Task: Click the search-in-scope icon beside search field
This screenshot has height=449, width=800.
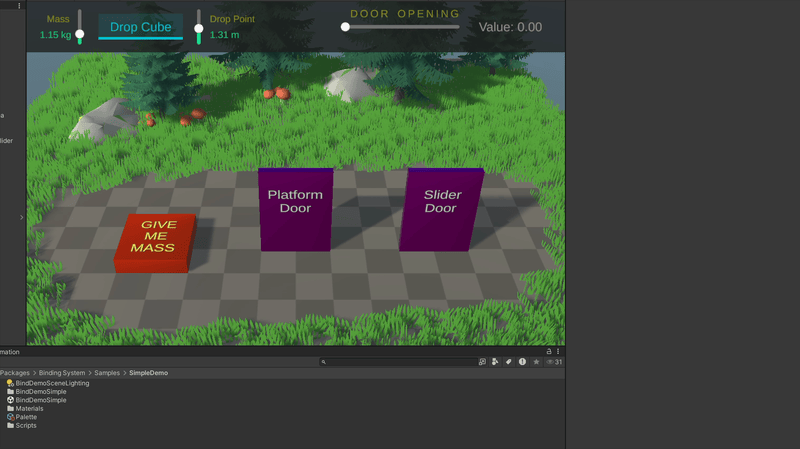Action: point(482,362)
